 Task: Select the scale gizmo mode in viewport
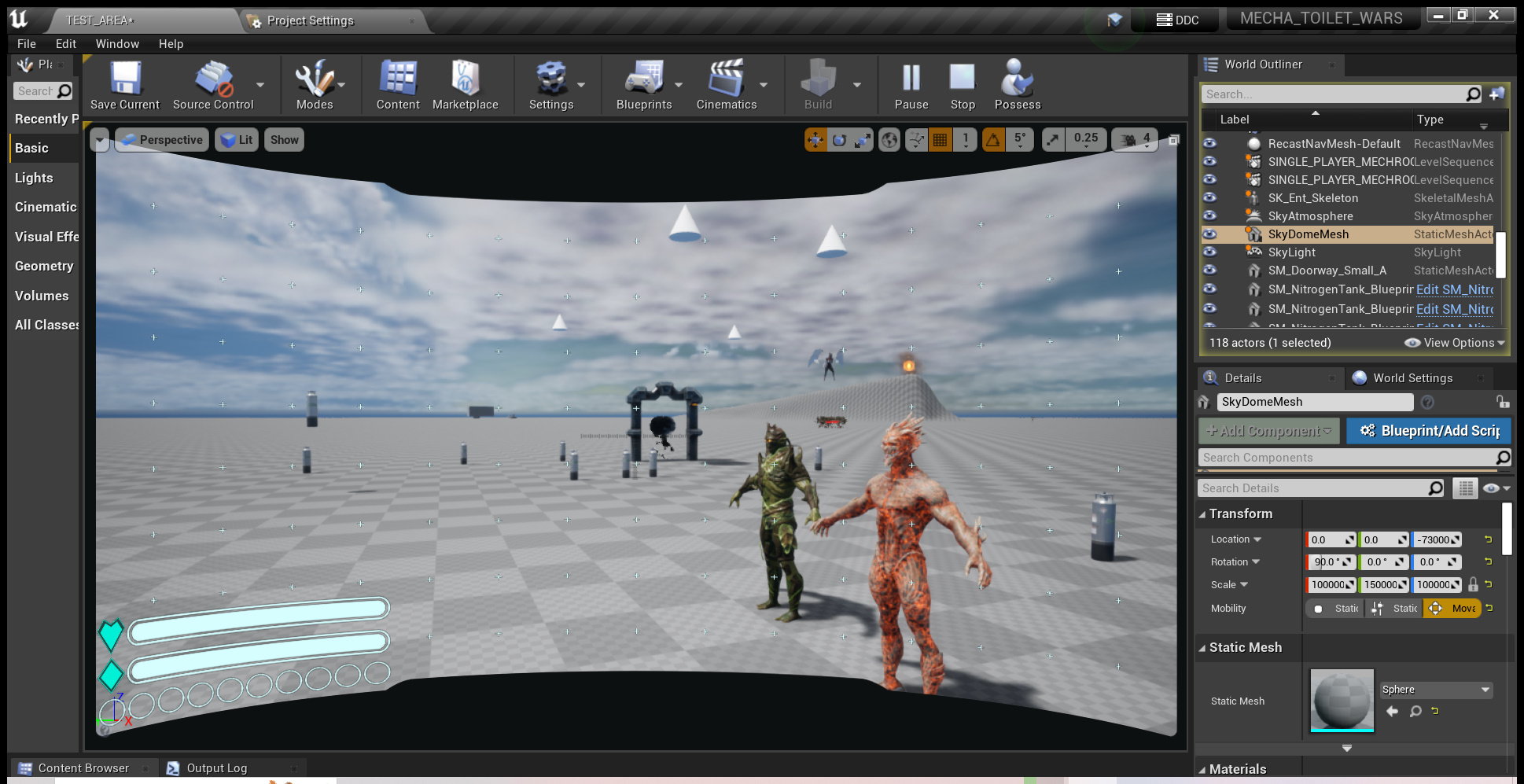pos(863,140)
